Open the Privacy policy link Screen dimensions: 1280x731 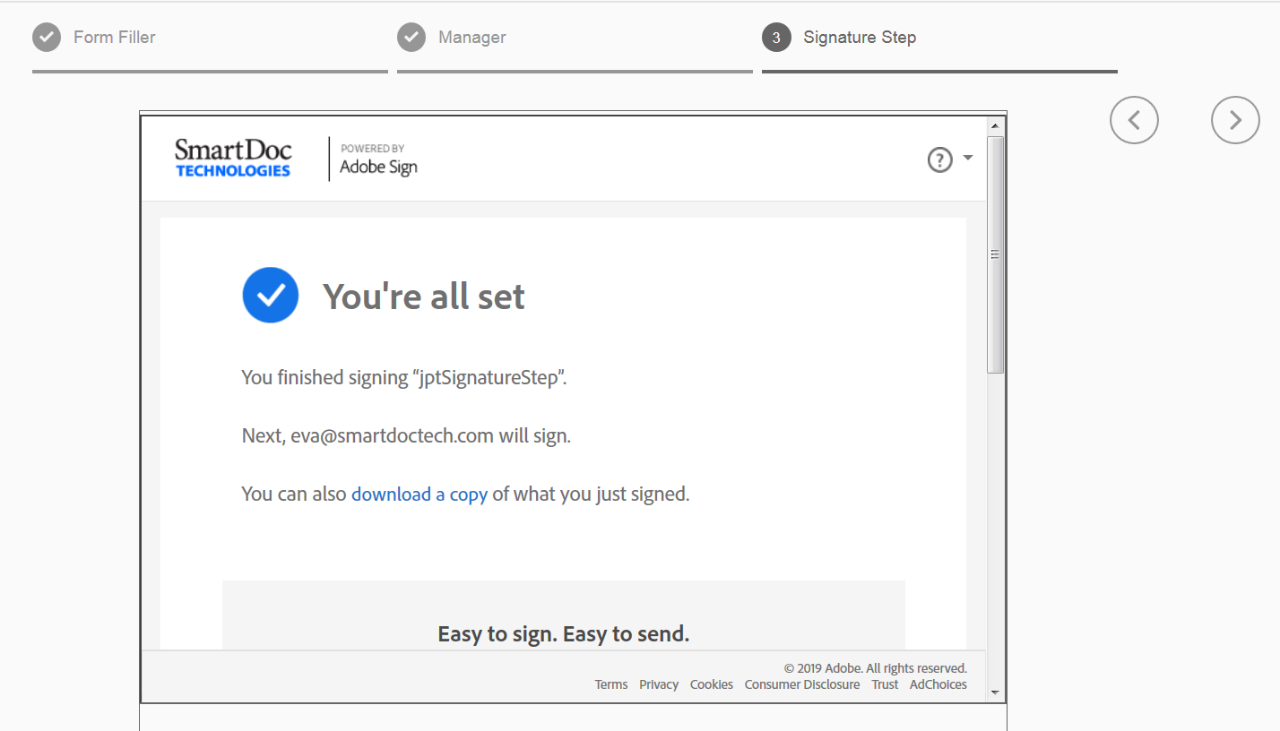click(658, 684)
